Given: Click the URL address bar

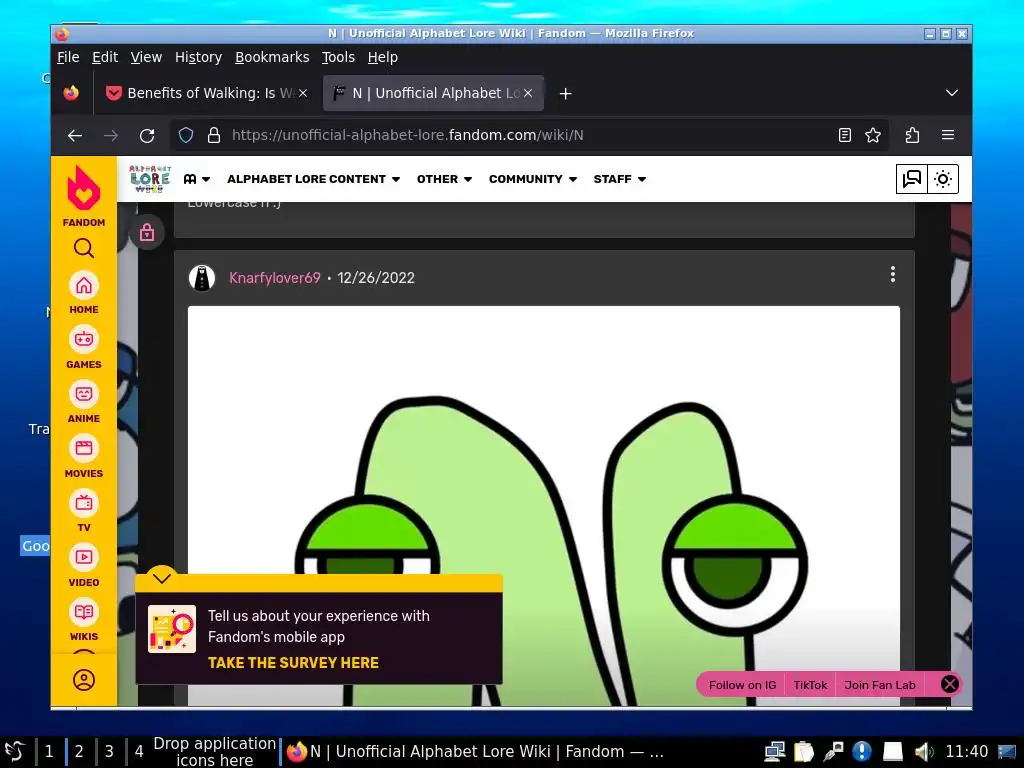Looking at the screenshot, I should click(529, 135).
